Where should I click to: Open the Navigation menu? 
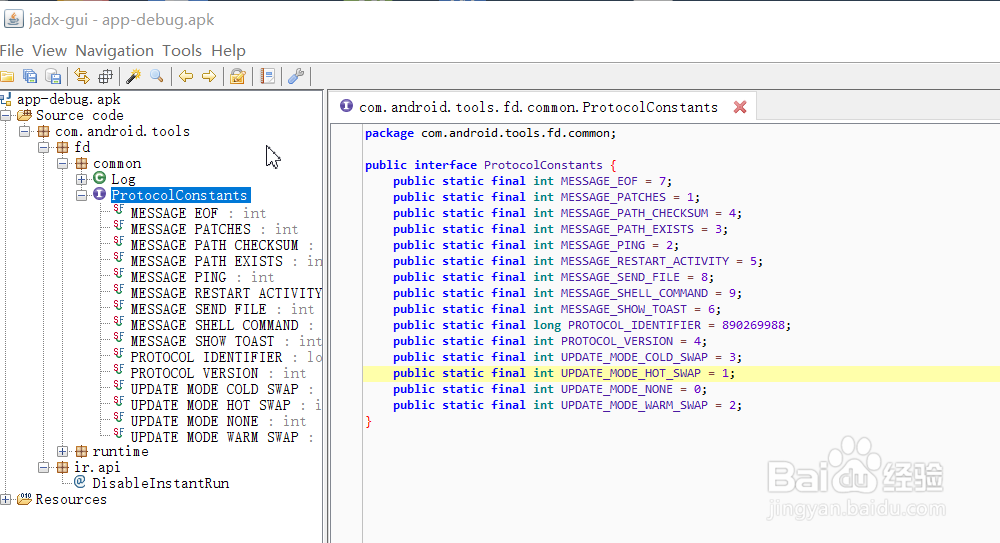pos(115,50)
